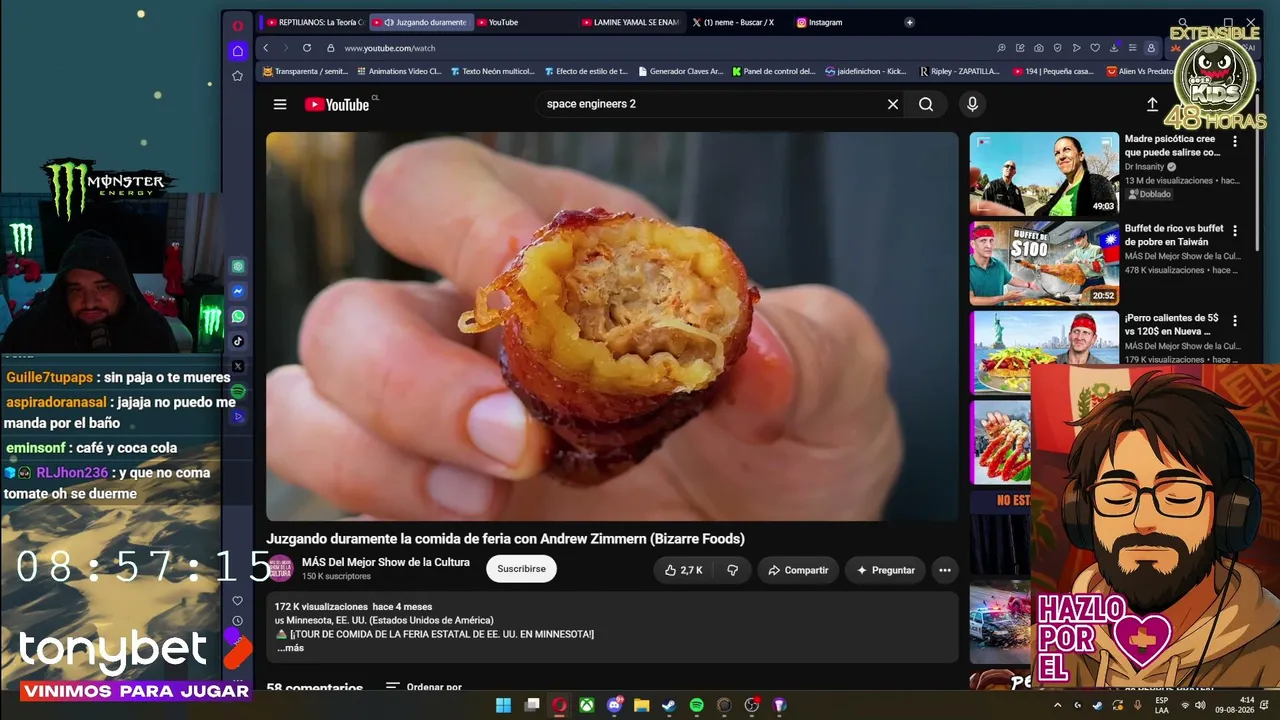Viewport: 1280px width, 720px height.
Task: Open taskbar volume control
Action: pyautogui.click(x=1200, y=705)
